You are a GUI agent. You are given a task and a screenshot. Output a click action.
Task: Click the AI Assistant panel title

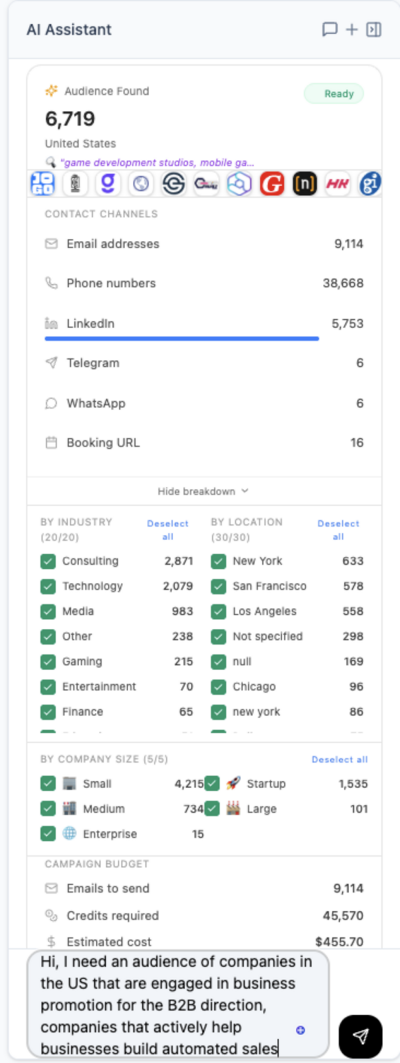click(69, 30)
